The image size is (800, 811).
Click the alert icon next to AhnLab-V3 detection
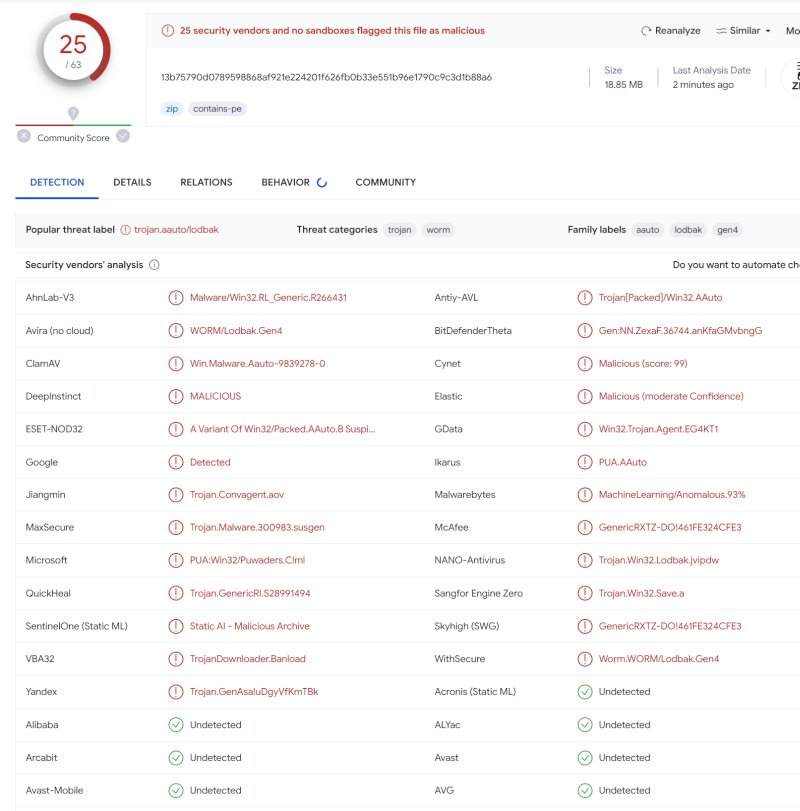[x=176, y=298]
